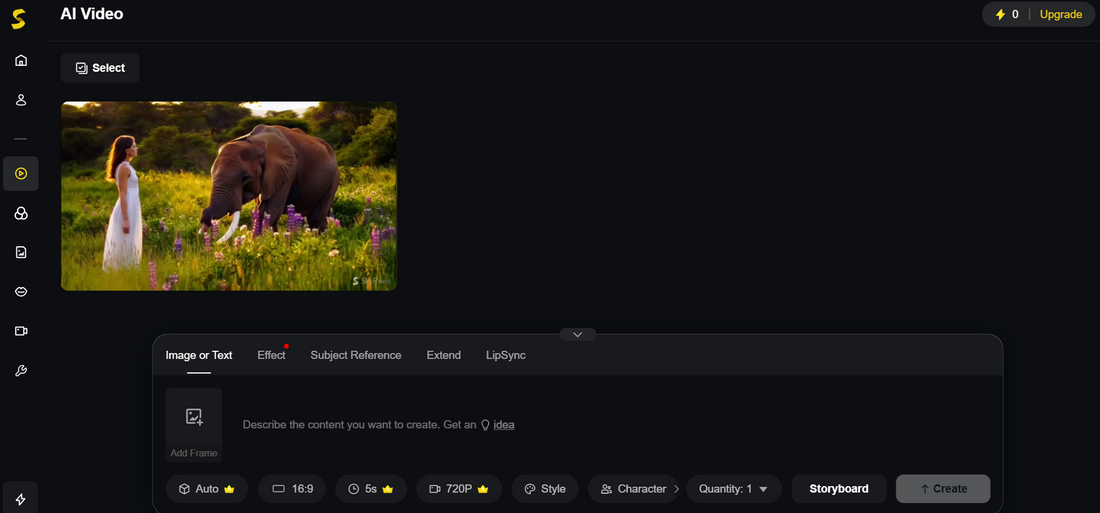Image resolution: width=1100 pixels, height=513 pixels.
Task: Collapse the creation panel with chevron
Action: point(578,334)
